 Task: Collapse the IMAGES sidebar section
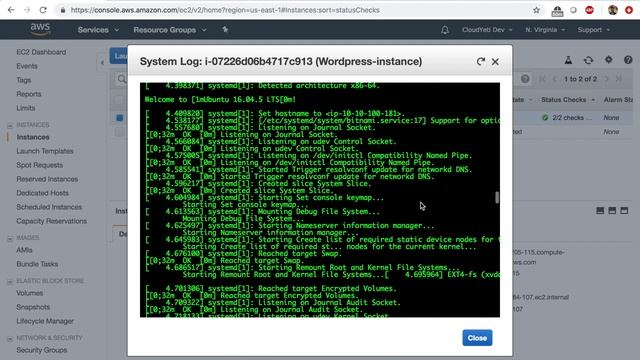coord(10,238)
